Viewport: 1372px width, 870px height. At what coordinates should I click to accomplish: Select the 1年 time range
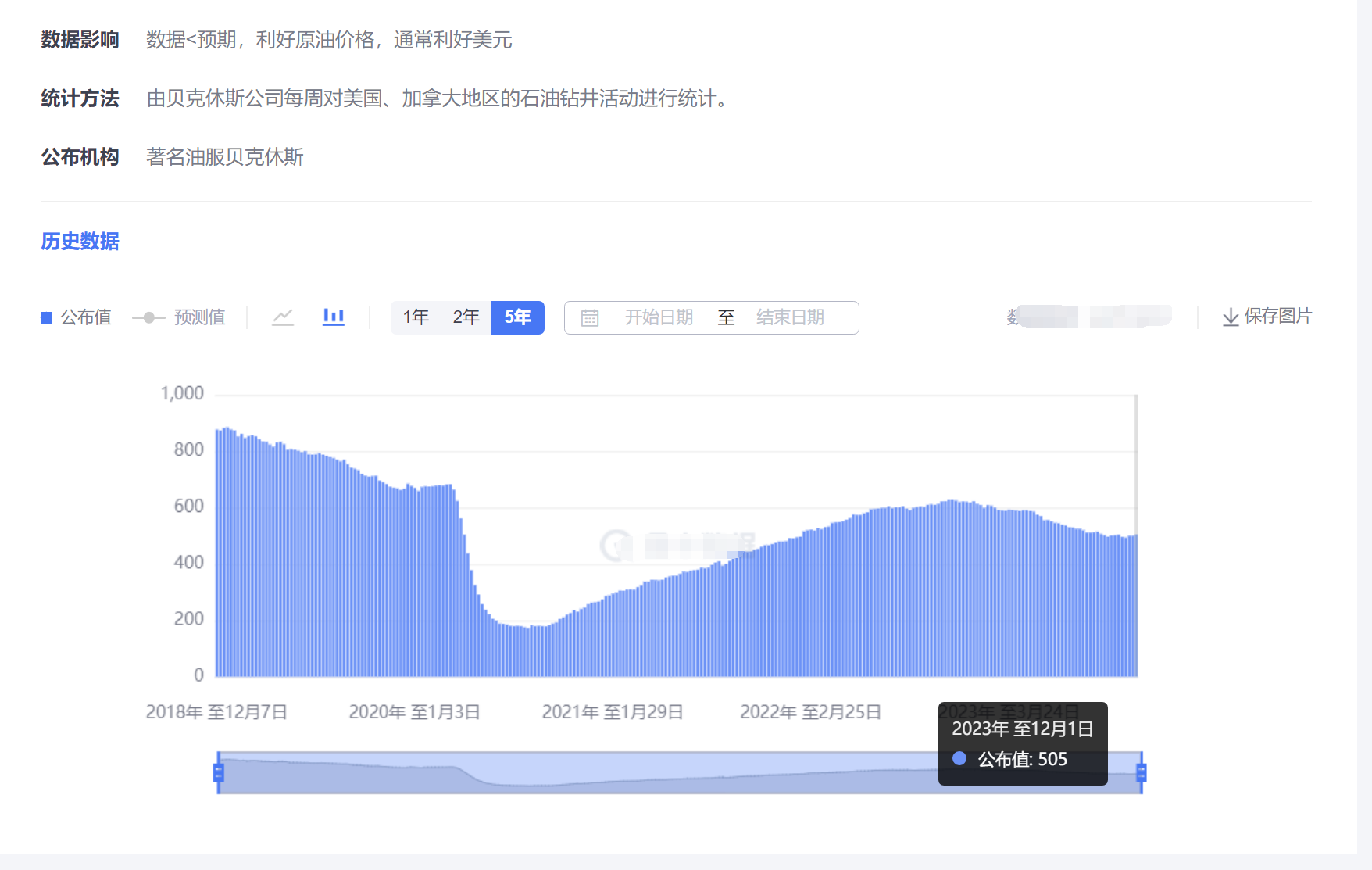point(416,317)
